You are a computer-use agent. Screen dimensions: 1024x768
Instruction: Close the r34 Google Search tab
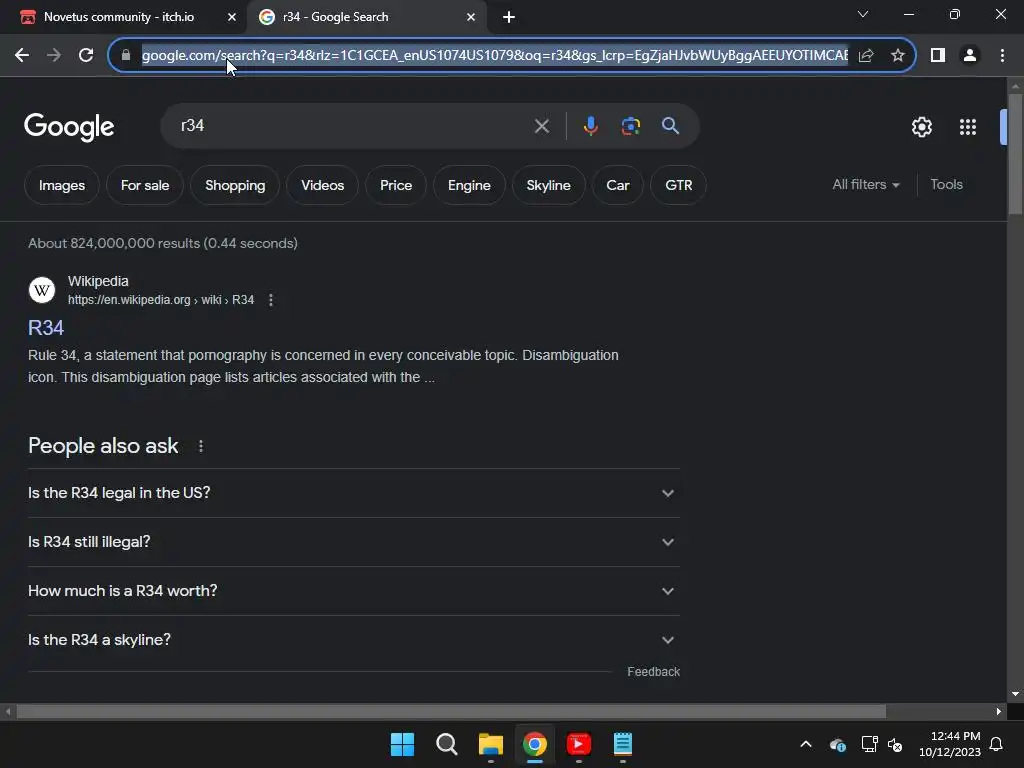(x=471, y=17)
